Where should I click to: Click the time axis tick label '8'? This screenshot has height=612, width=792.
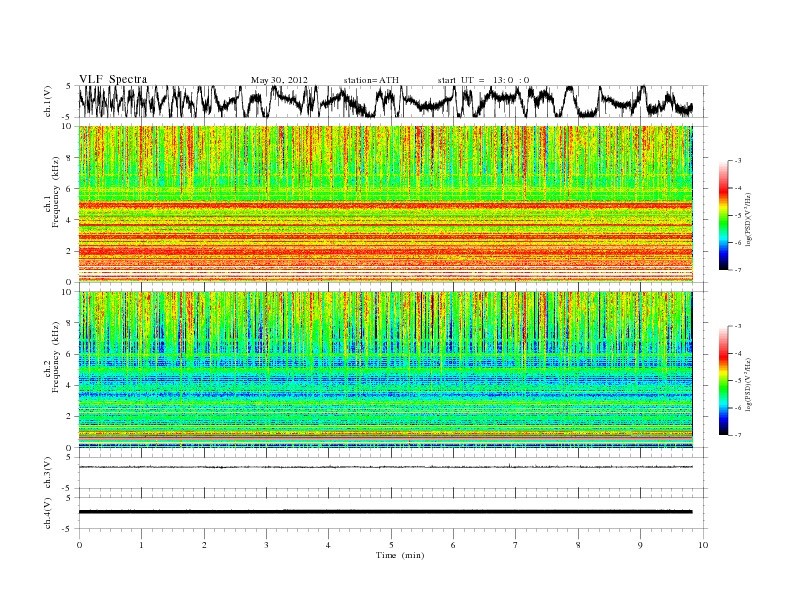click(578, 545)
